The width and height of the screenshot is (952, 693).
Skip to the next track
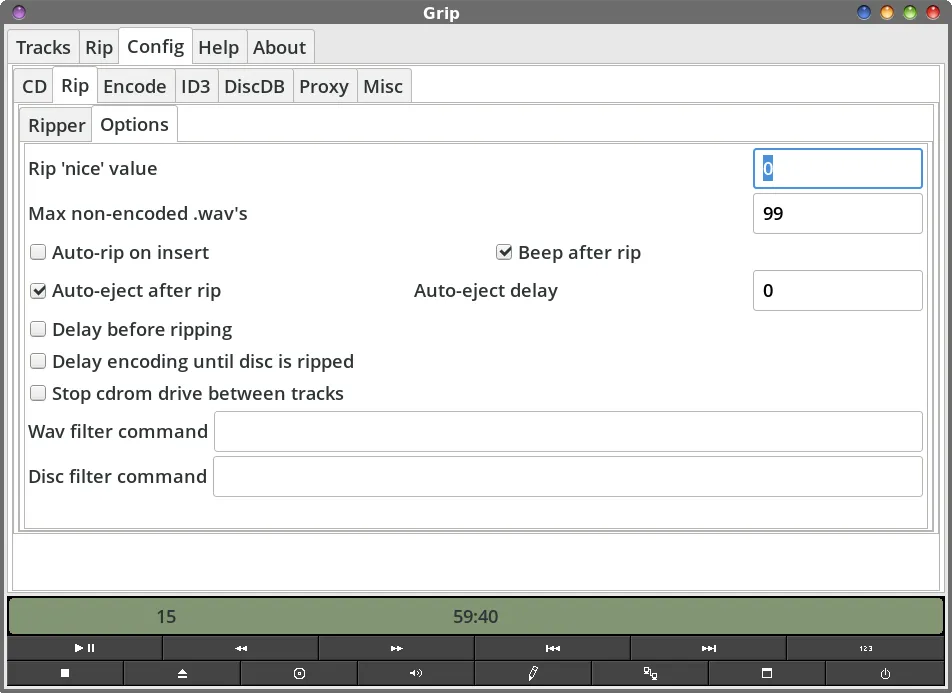pyautogui.click(x=709, y=648)
